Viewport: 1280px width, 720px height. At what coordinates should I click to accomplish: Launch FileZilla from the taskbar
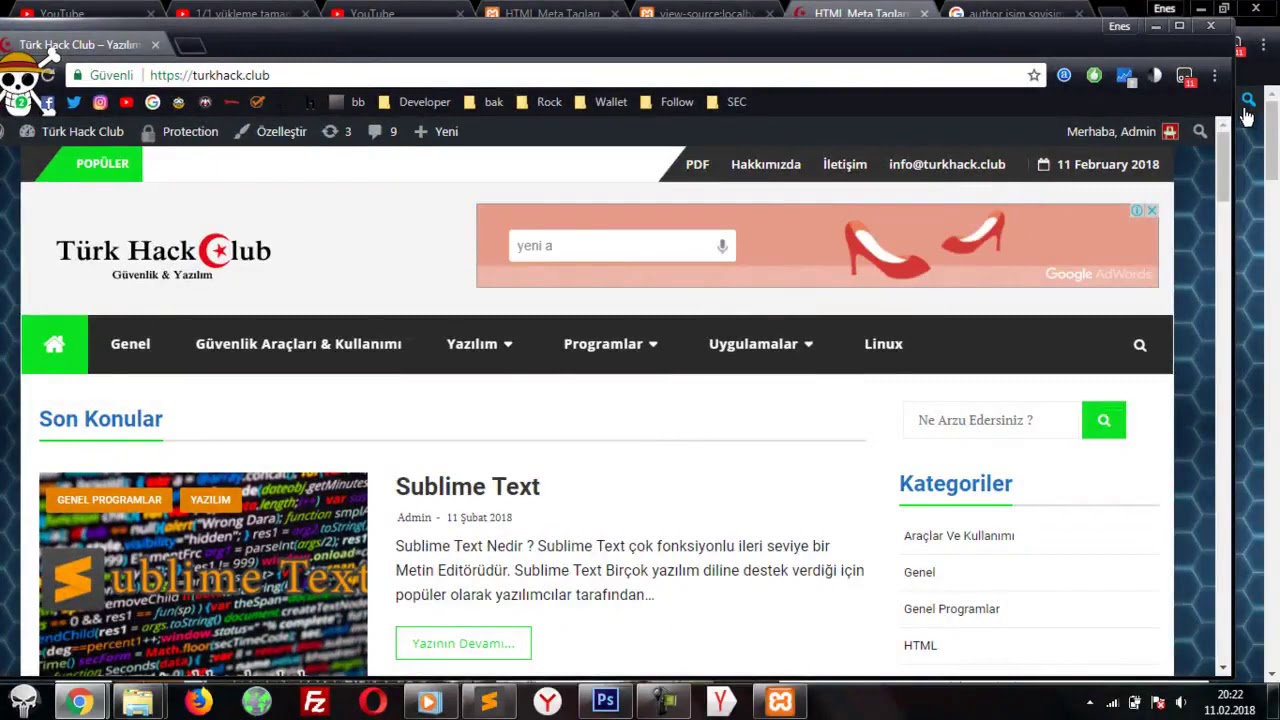315,702
